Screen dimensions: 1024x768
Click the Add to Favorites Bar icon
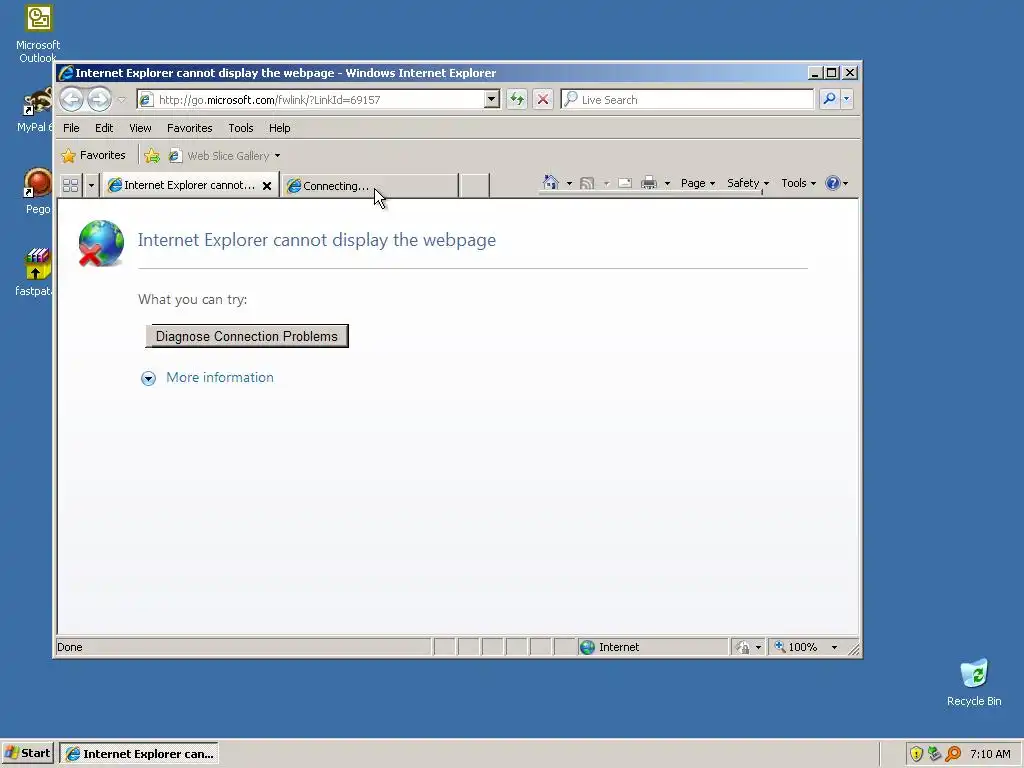(x=152, y=155)
